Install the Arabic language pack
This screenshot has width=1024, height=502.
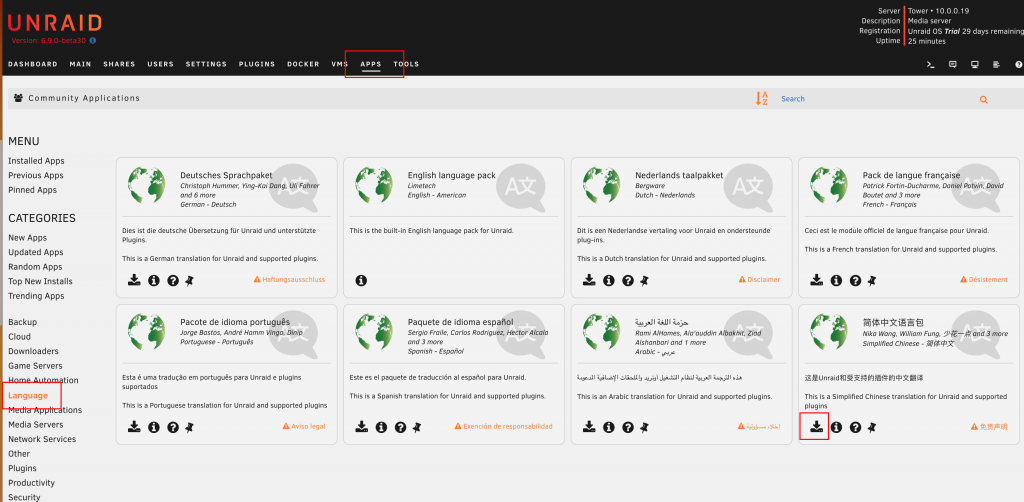589,427
